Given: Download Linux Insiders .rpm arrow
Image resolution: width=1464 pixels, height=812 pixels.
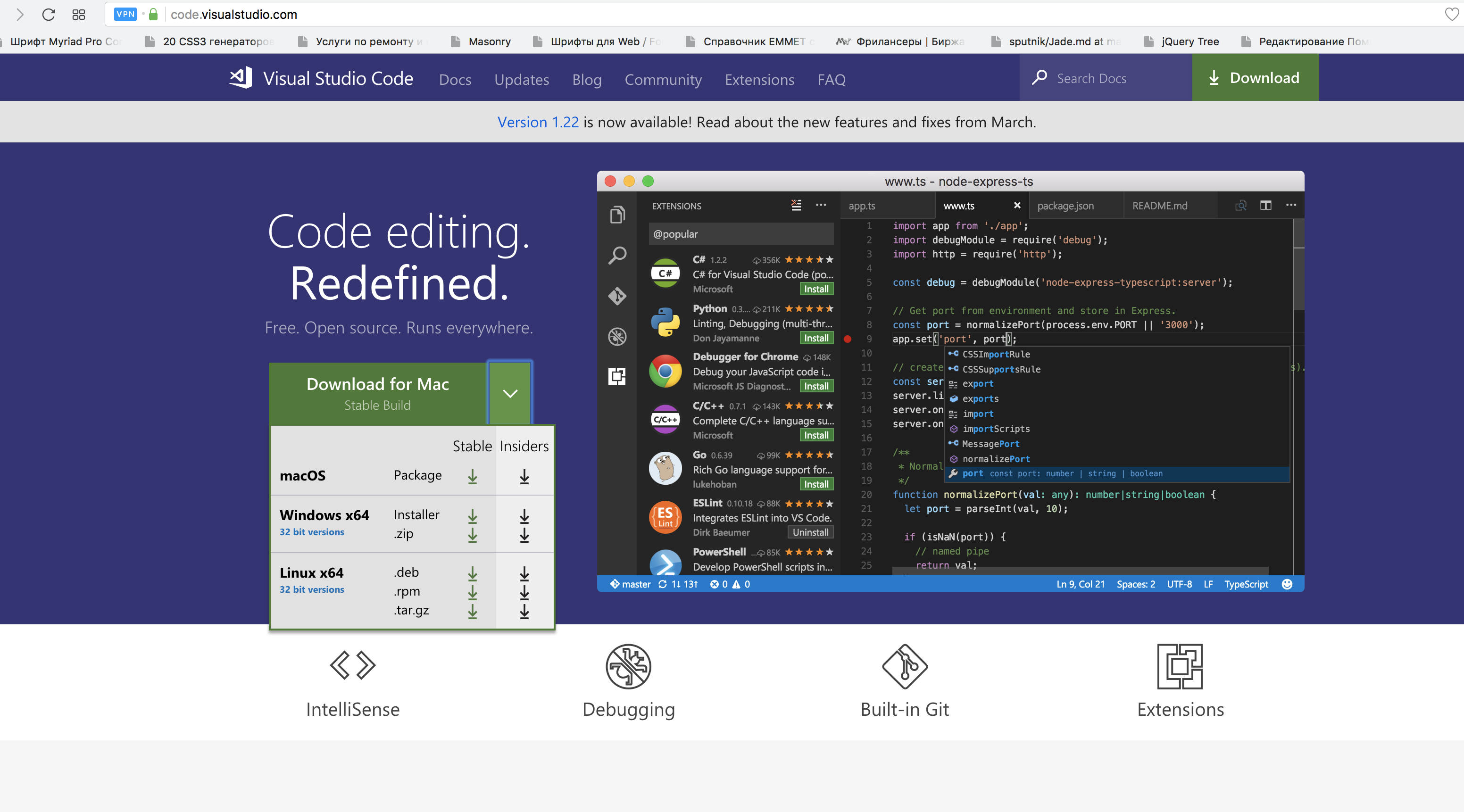Looking at the screenshot, I should click(524, 592).
